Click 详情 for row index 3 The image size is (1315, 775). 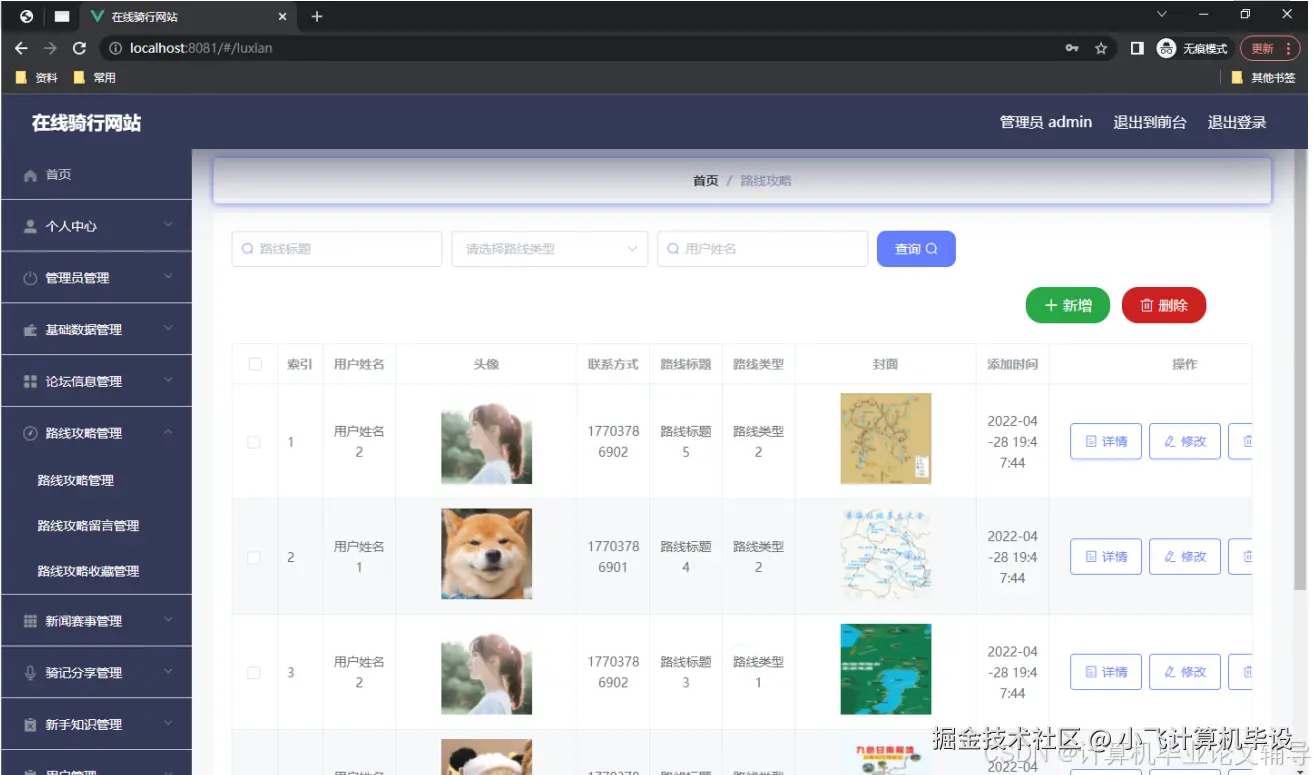click(x=1106, y=673)
